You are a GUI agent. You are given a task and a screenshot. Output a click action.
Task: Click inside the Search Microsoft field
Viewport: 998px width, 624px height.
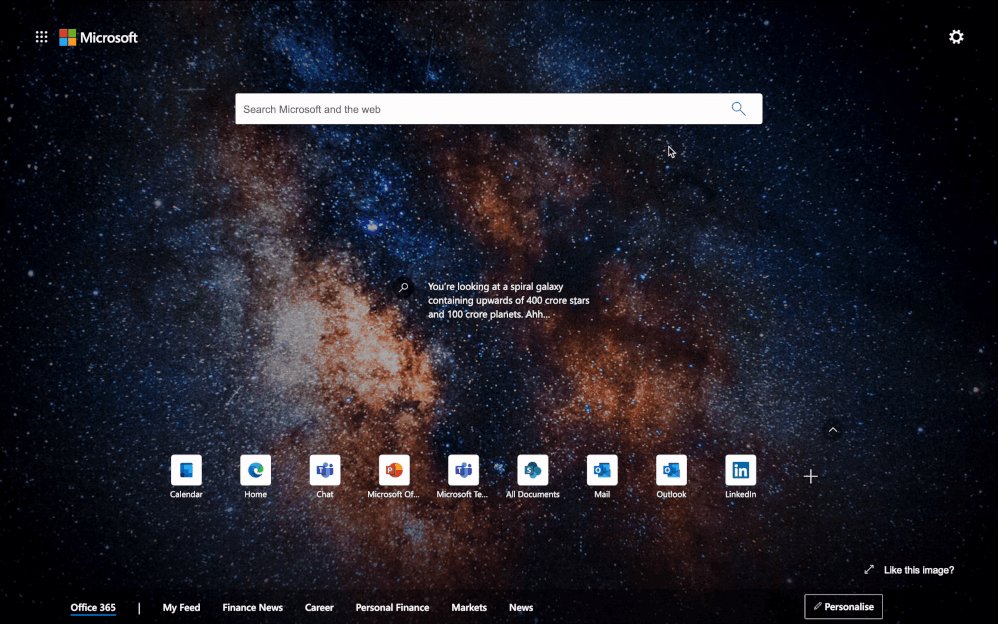tap(450, 108)
